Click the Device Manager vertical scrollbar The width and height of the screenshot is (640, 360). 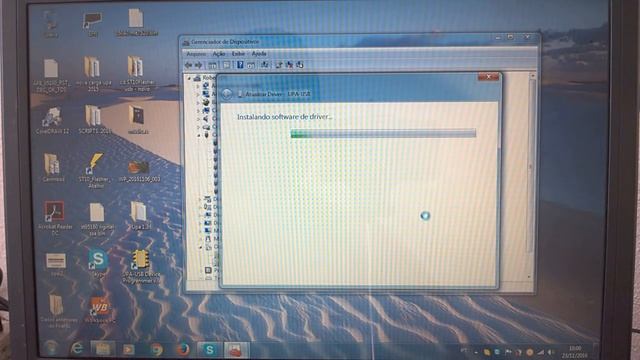(532, 176)
